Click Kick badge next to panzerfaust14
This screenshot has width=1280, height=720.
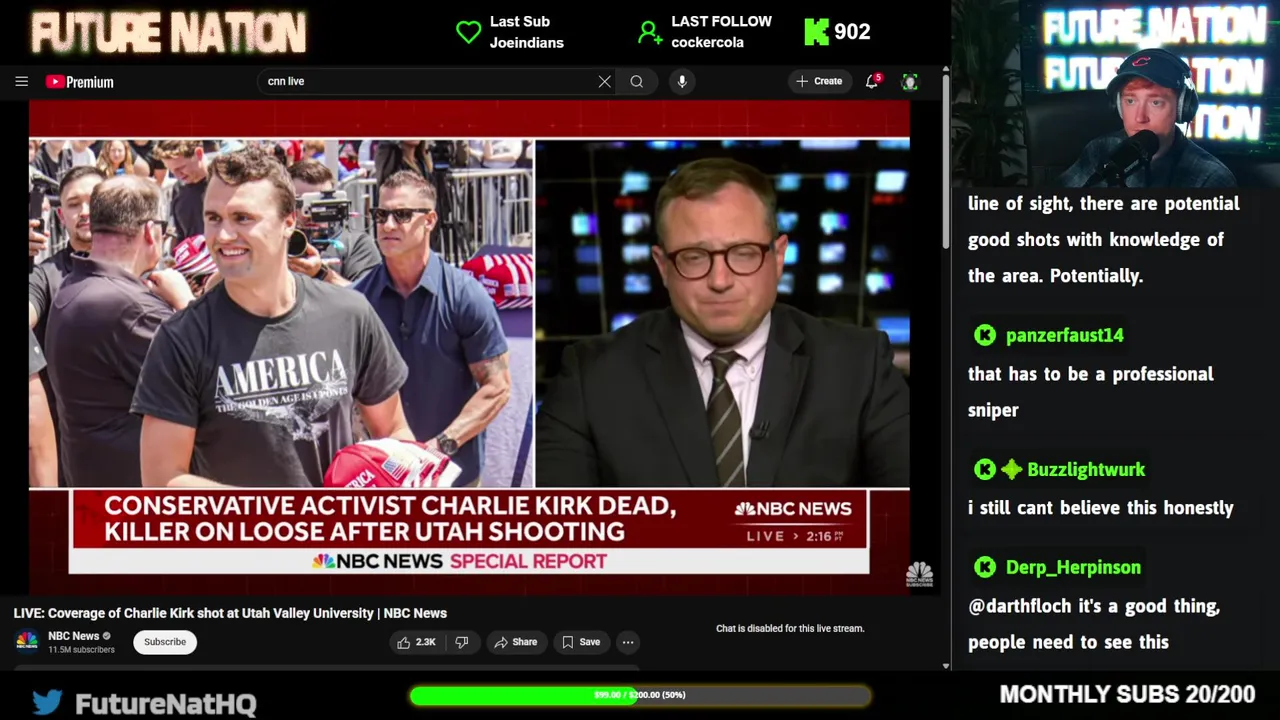point(985,335)
